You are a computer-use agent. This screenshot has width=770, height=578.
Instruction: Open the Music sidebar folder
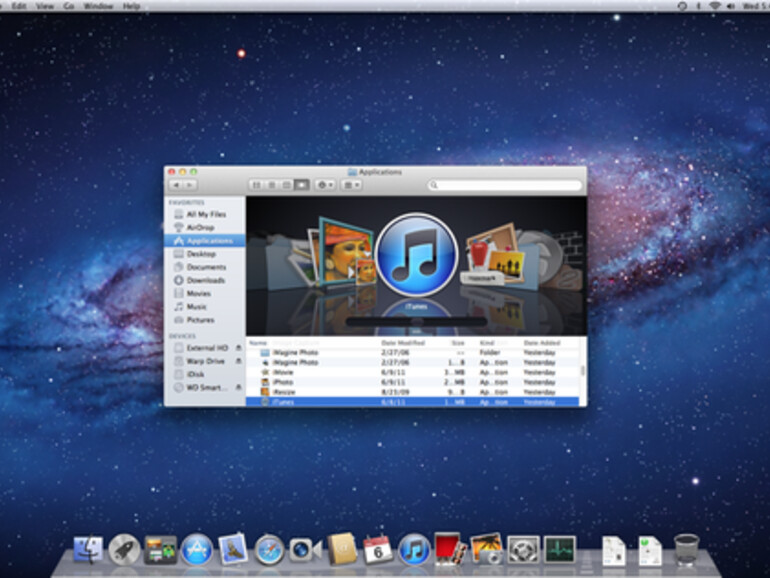pyautogui.click(x=205, y=307)
